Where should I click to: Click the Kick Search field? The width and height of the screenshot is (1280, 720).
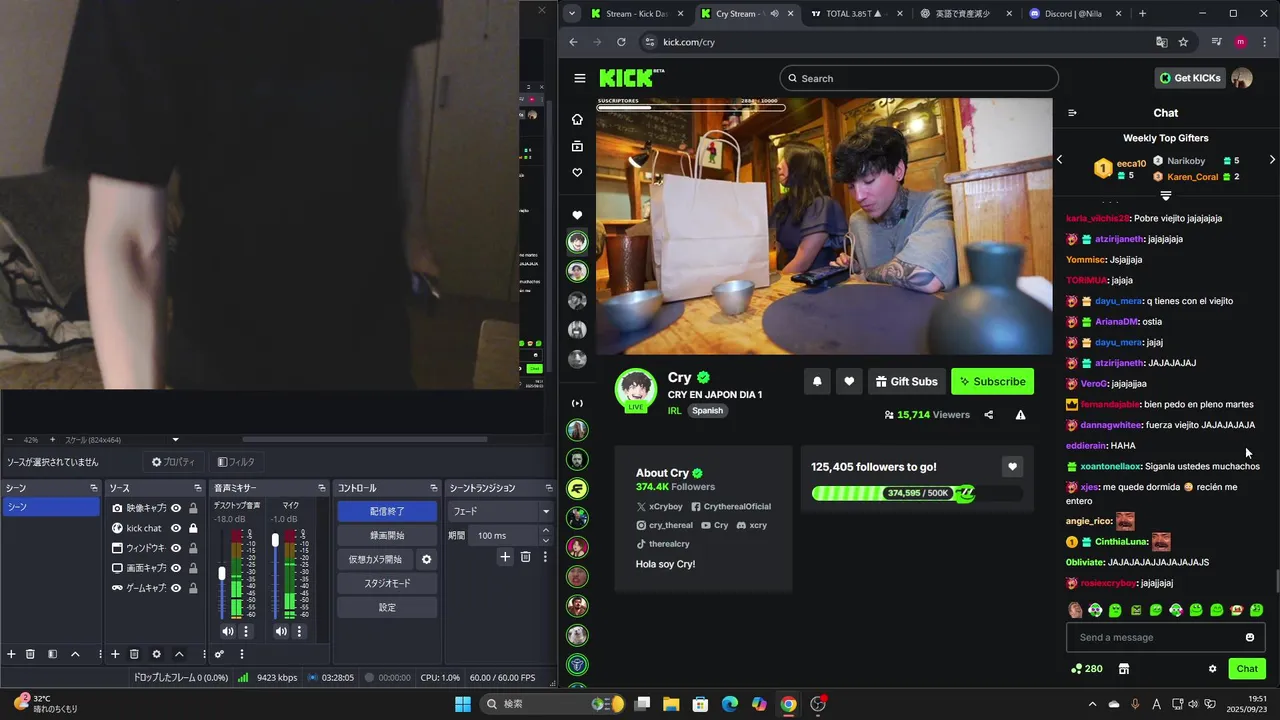pos(918,78)
